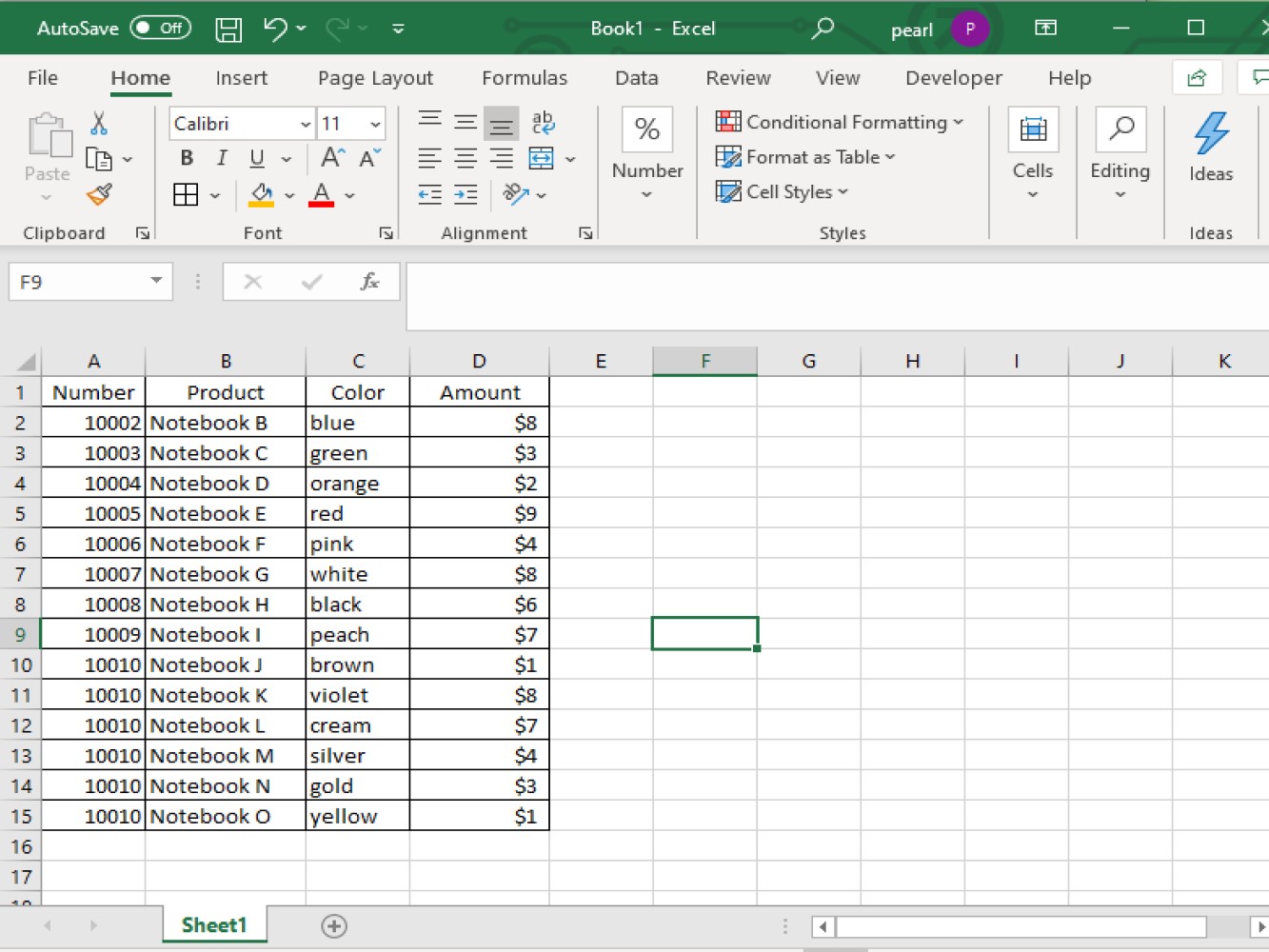Open the Find & Select magnifier icon

coord(1120,127)
